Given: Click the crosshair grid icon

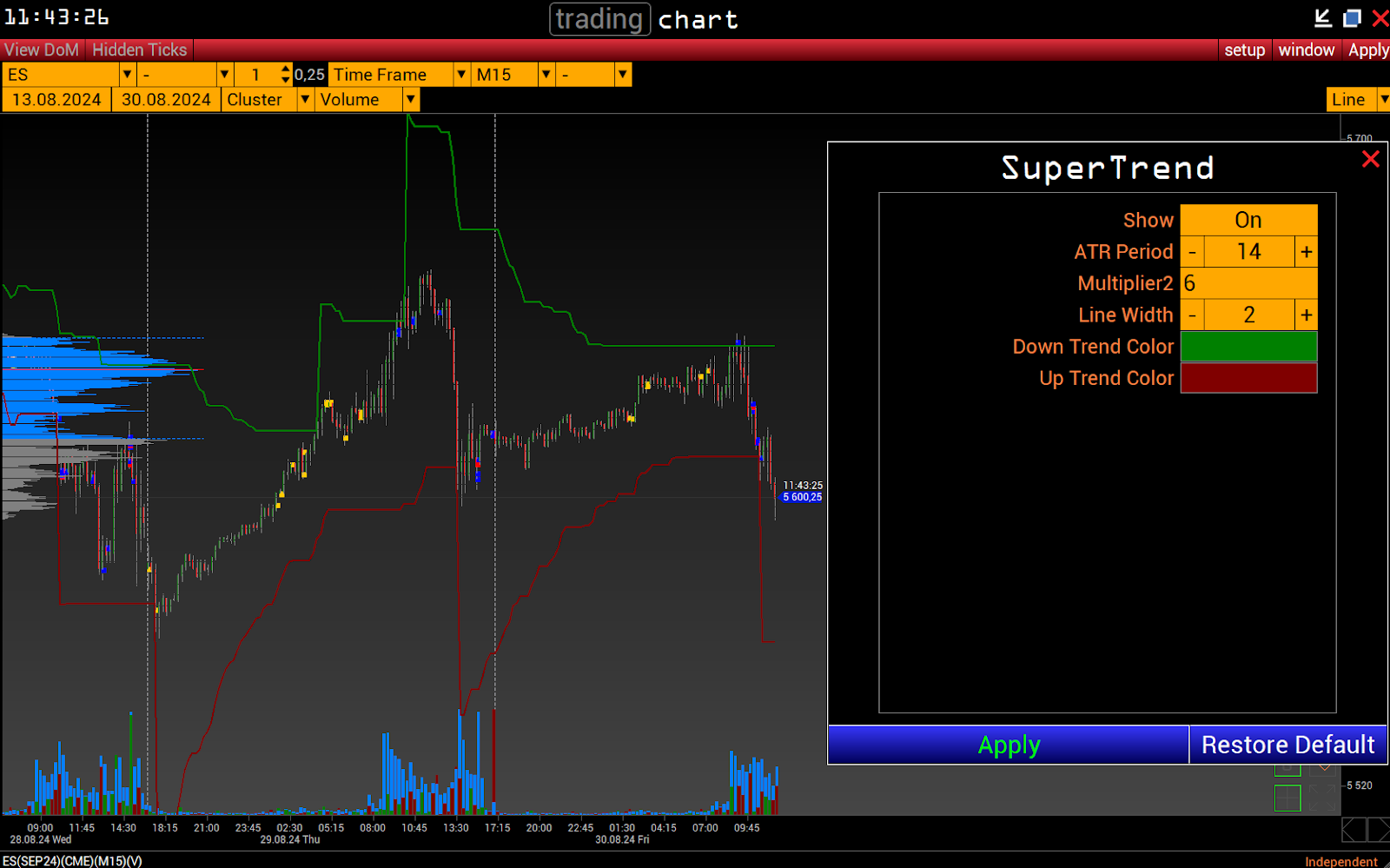Looking at the screenshot, I should tap(1287, 797).
